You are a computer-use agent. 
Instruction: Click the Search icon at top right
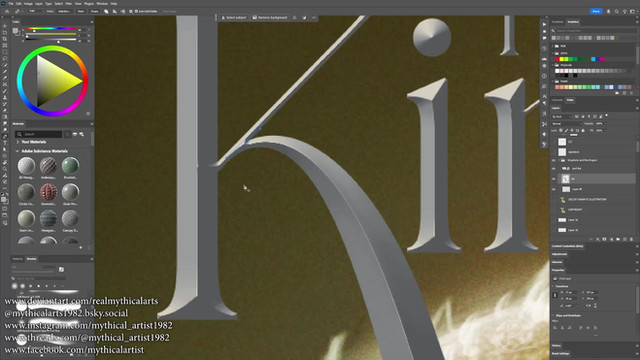(617, 11)
